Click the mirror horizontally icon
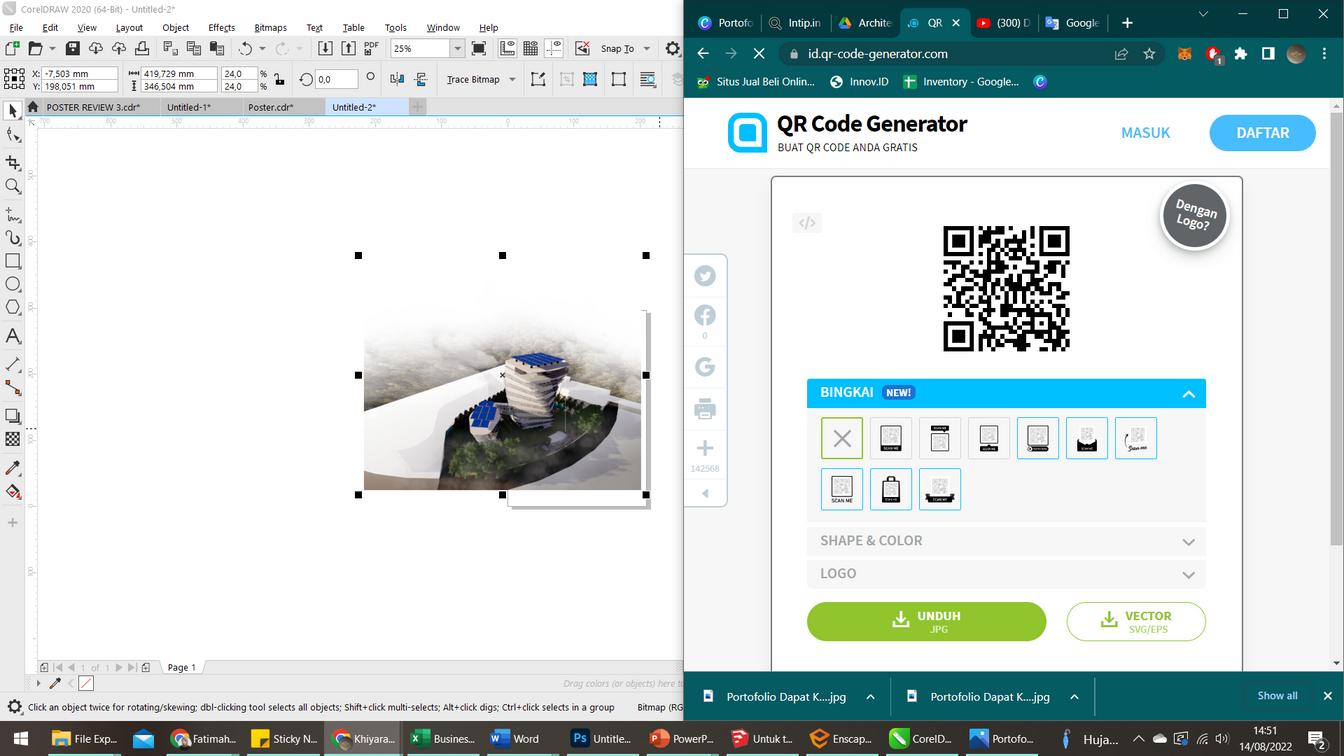1344x756 pixels. [397, 79]
